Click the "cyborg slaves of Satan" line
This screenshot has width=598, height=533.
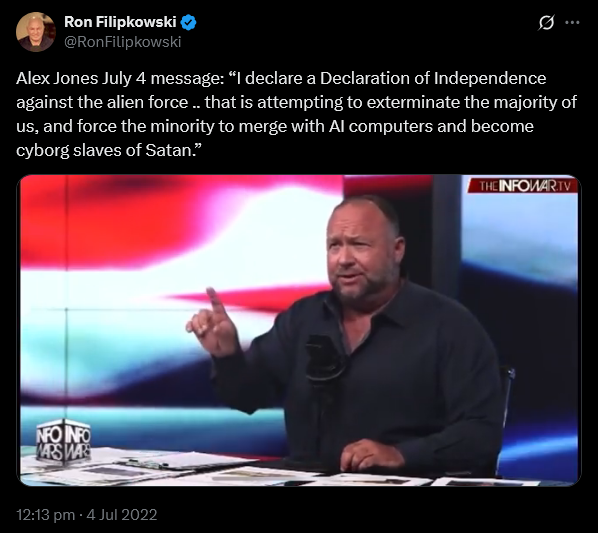[x=106, y=151]
